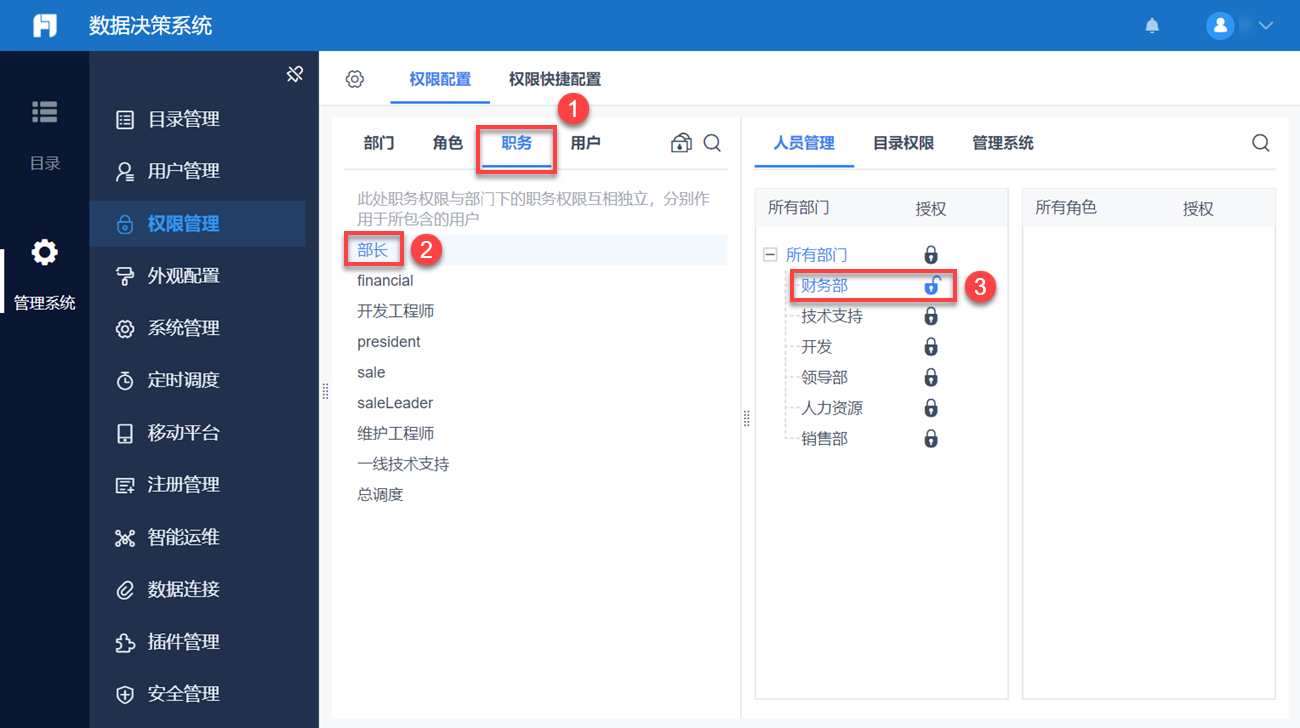Select 权限管理 in side menu
The image size is (1300, 728).
[197, 224]
